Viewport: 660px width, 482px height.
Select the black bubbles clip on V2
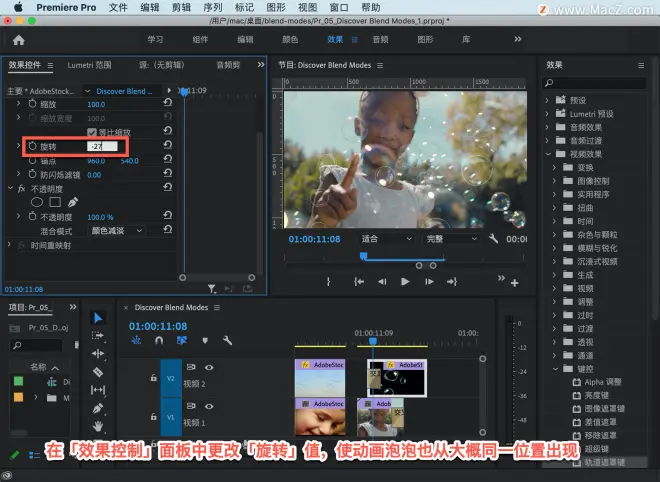point(397,378)
